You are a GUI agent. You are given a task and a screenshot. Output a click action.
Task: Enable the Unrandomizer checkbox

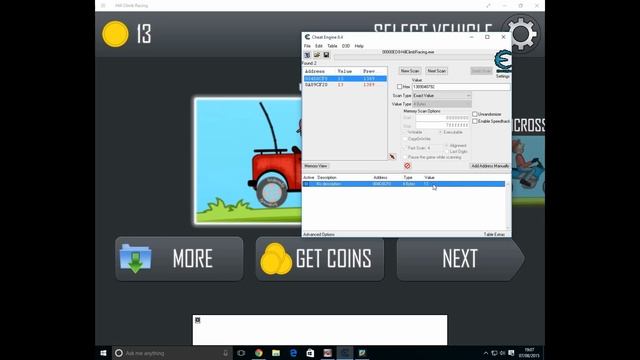click(475, 114)
